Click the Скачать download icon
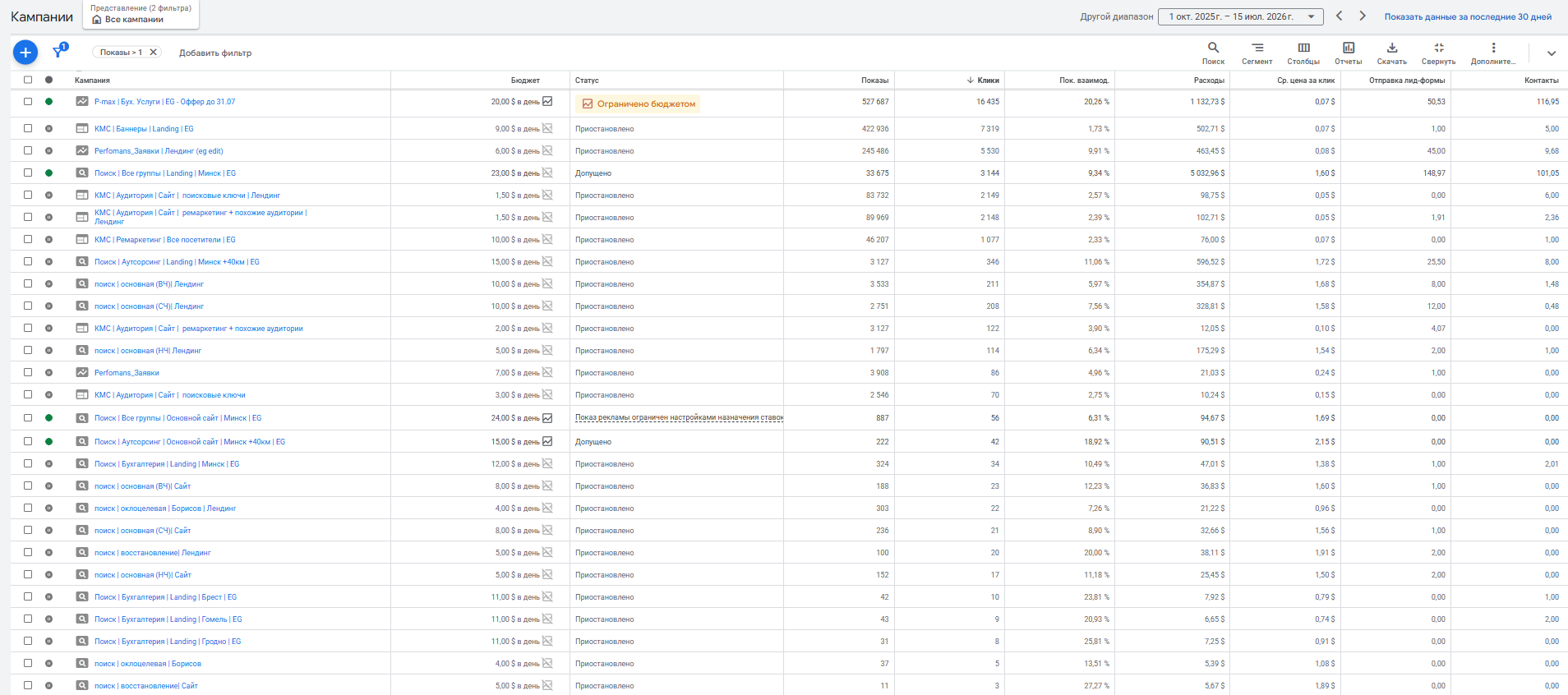This screenshot has width=1568, height=695. pos(1392,48)
